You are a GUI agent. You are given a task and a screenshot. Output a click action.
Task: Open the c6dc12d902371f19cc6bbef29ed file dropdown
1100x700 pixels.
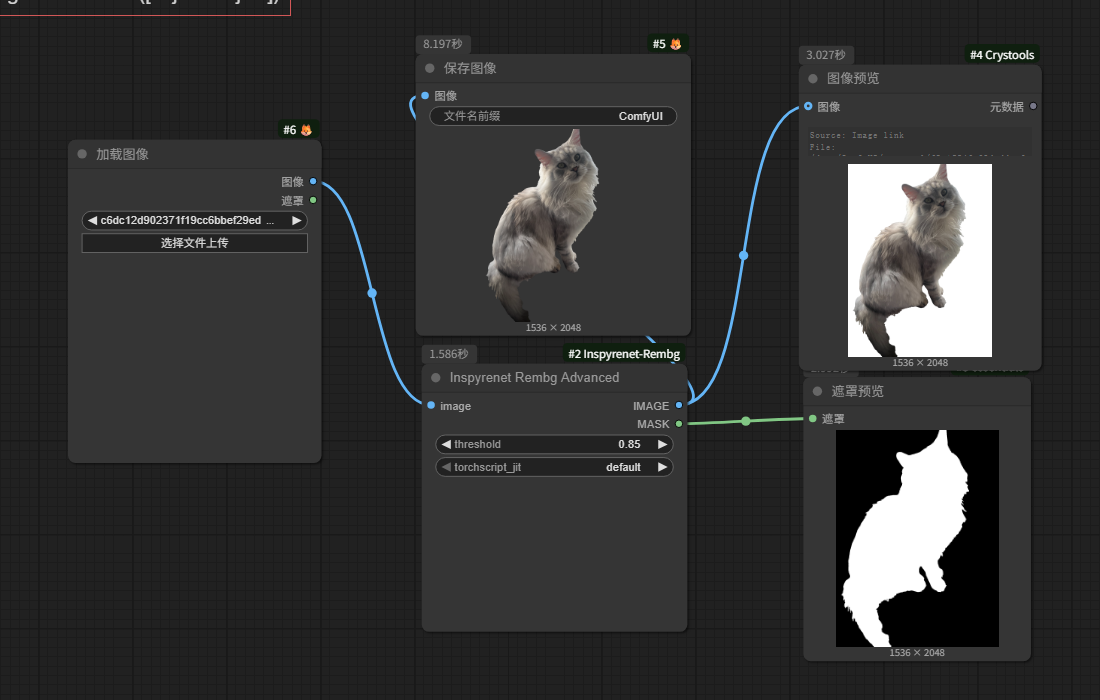pyautogui.click(x=194, y=220)
